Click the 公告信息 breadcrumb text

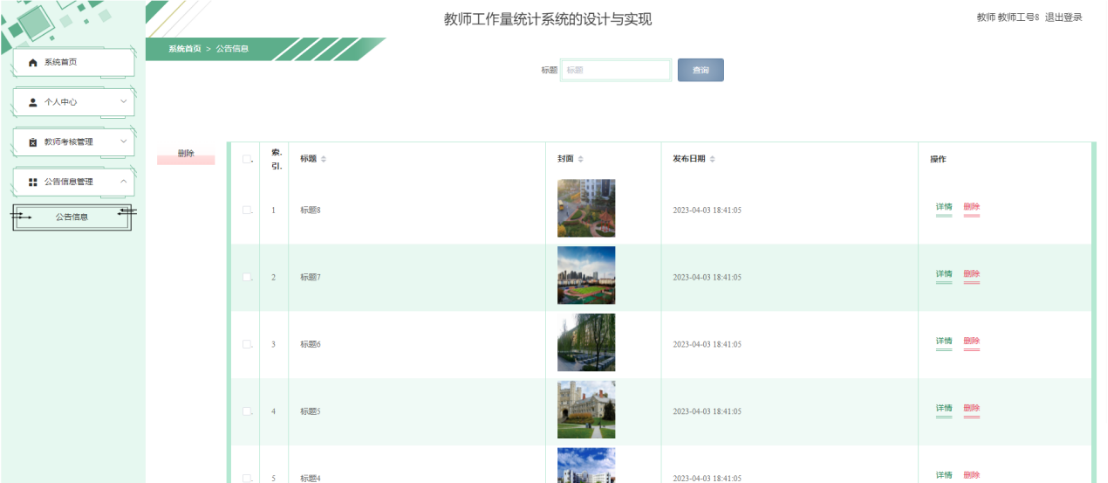click(232, 49)
